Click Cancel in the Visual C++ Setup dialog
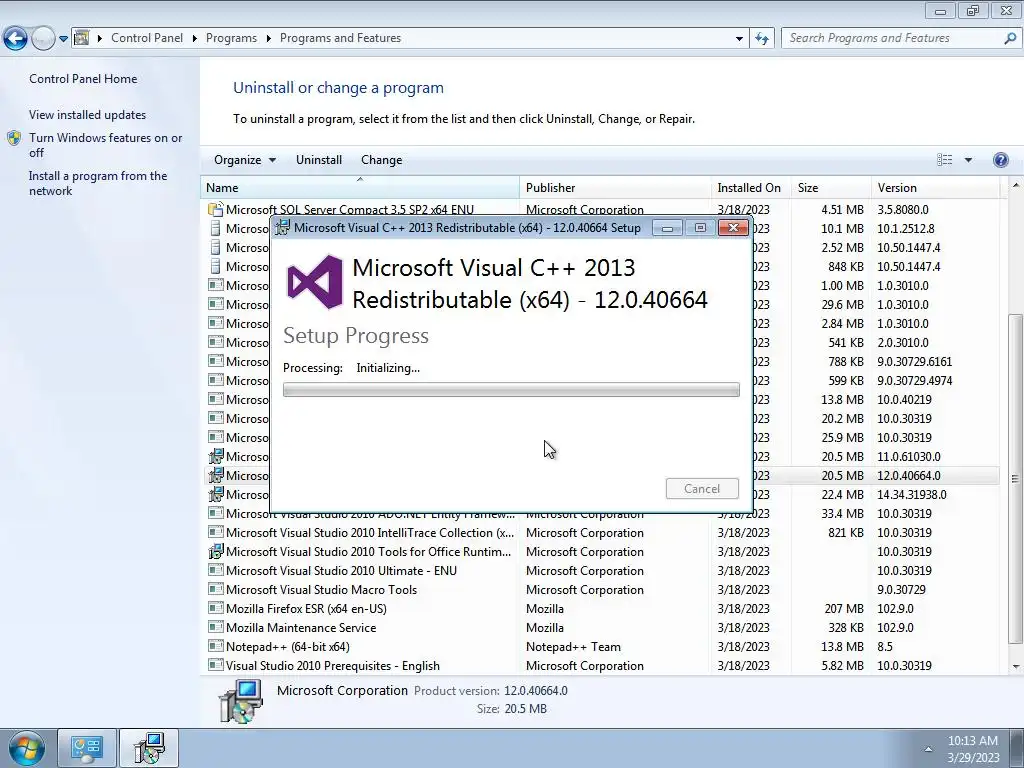Image resolution: width=1024 pixels, height=768 pixels. (702, 488)
